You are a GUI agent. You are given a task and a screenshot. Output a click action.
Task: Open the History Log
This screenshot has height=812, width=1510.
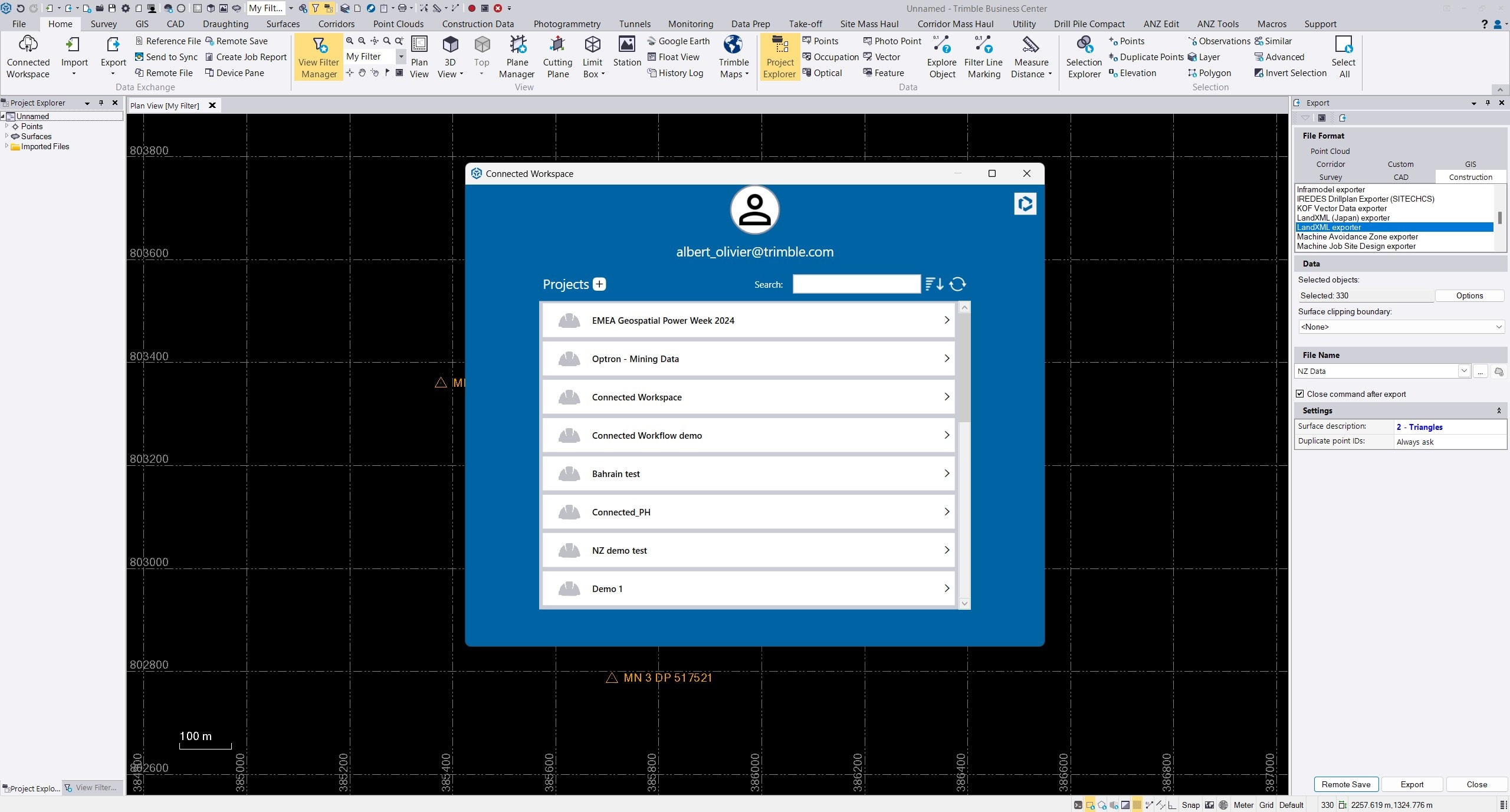point(675,73)
